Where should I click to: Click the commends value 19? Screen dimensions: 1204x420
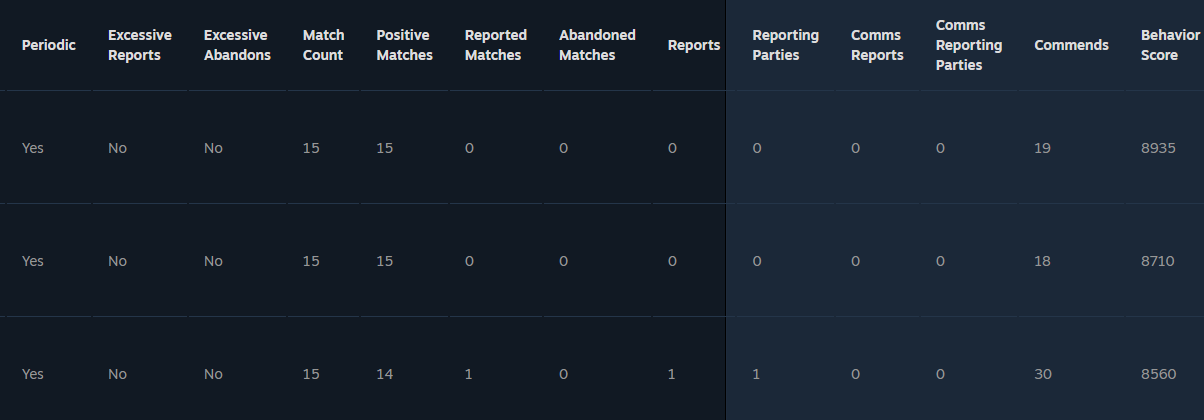(x=1043, y=148)
